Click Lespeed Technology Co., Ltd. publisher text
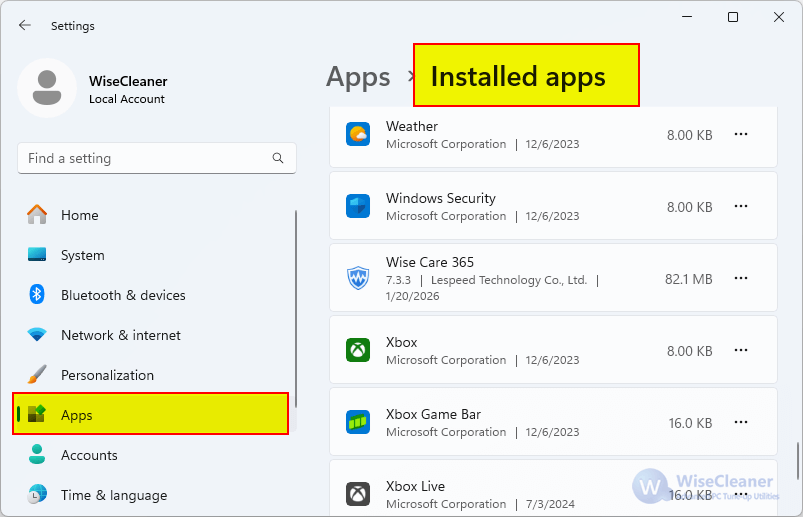The width and height of the screenshot is (803, 517). point(509,280)
